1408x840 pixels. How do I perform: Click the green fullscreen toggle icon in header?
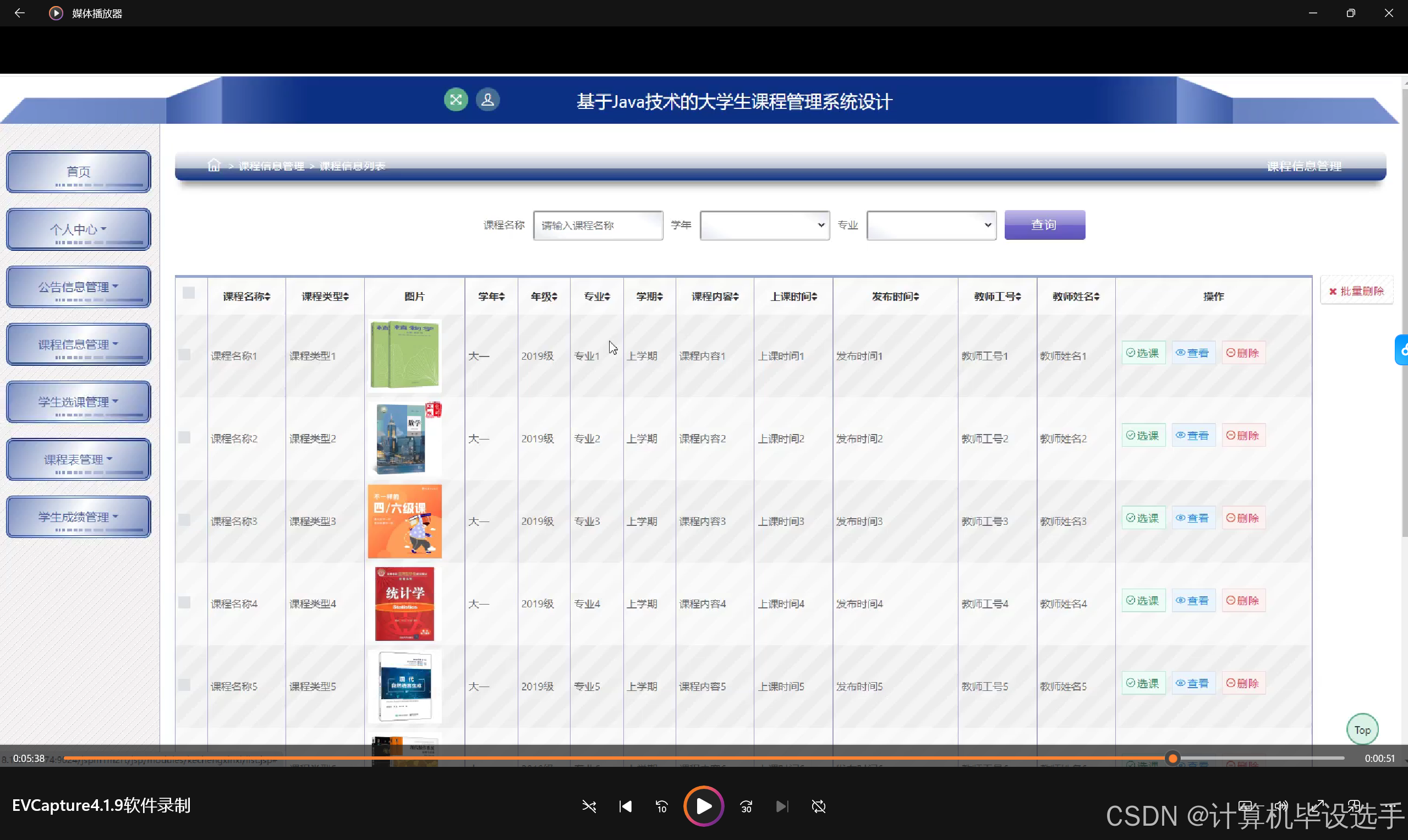coord(456,100)
